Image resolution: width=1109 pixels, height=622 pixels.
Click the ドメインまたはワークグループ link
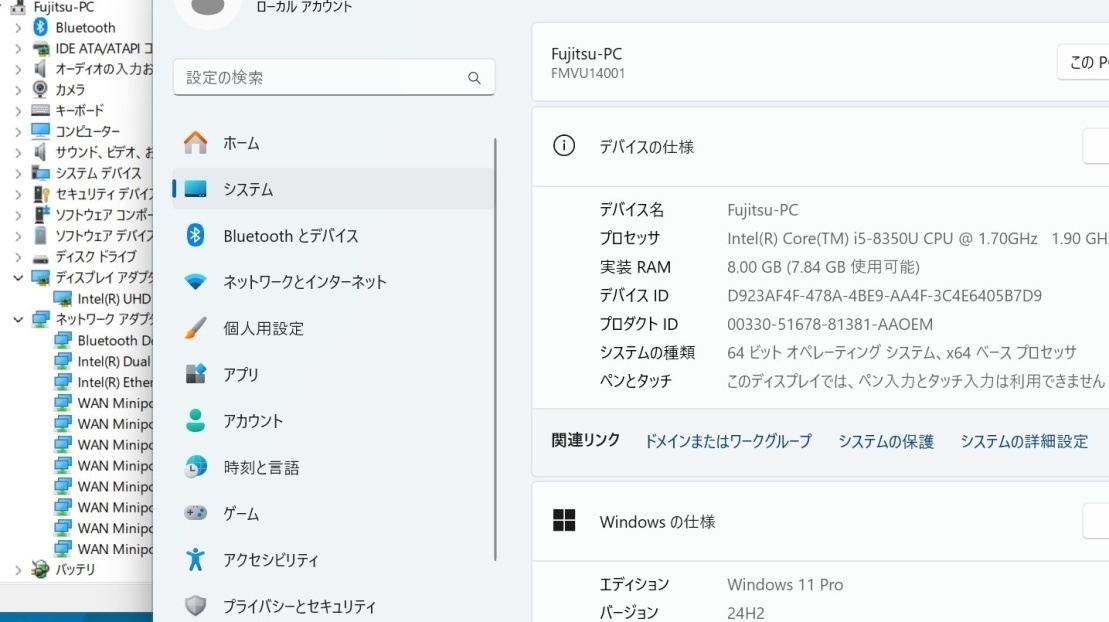(727, 441)
